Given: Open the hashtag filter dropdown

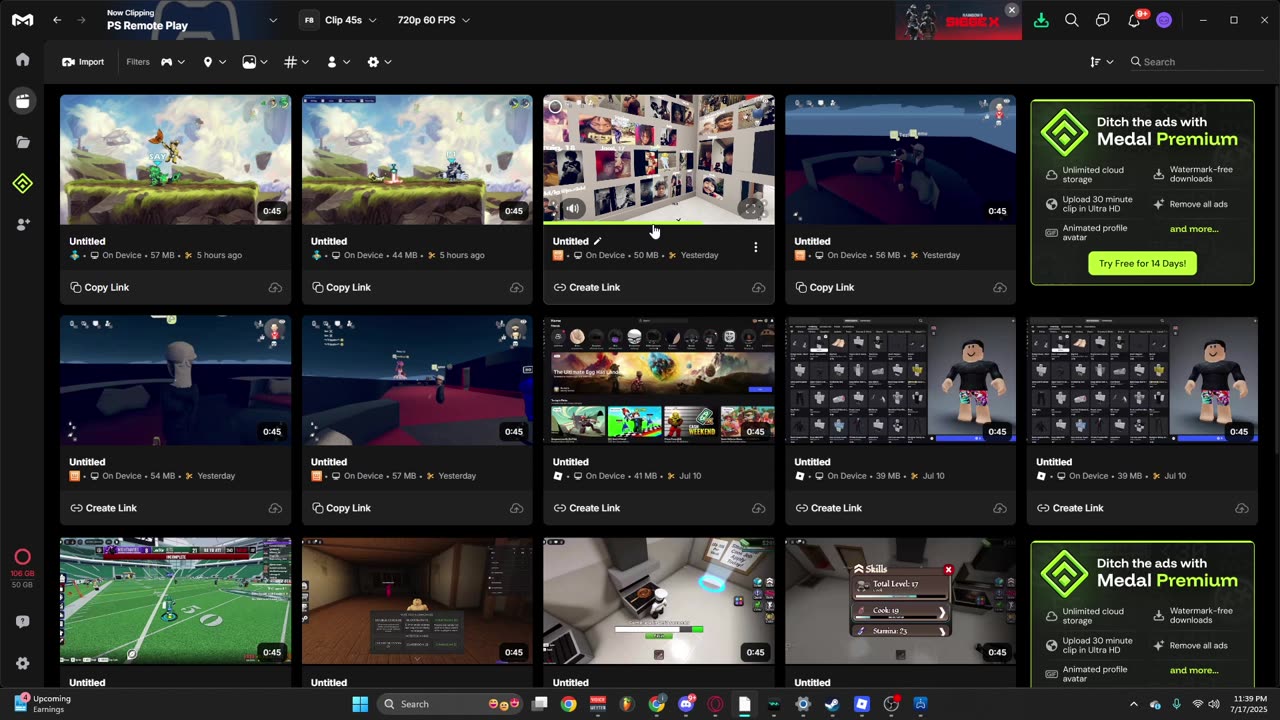Looking at the screenshot, I should coord(296,62).
